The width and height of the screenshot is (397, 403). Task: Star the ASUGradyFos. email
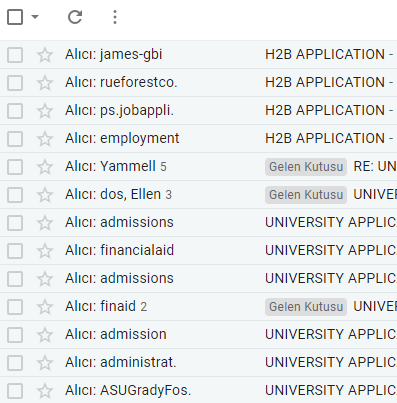pyautogui.click(x=45, y=391)
